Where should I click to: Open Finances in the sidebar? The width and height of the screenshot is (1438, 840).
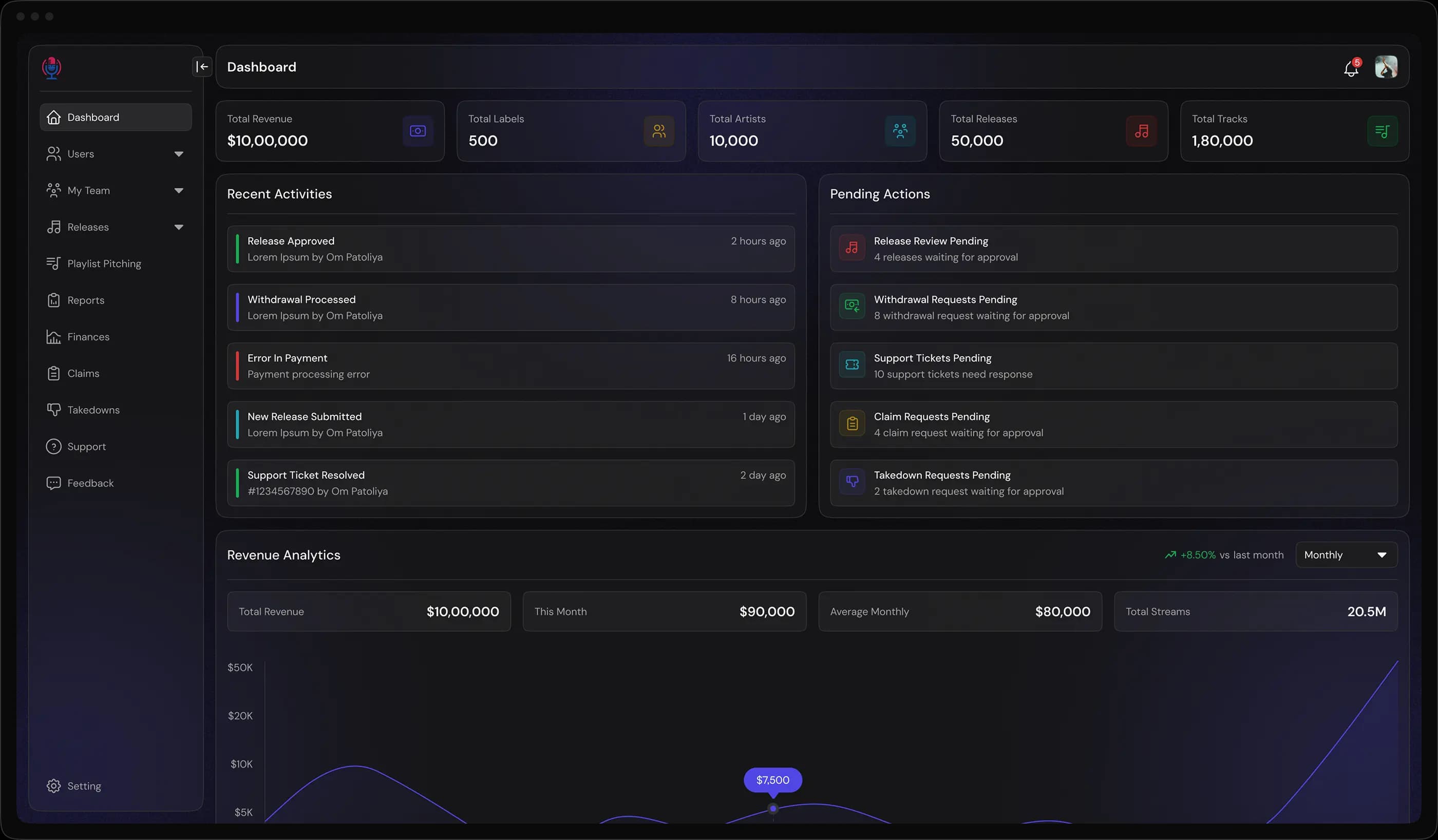click(116, 337)
